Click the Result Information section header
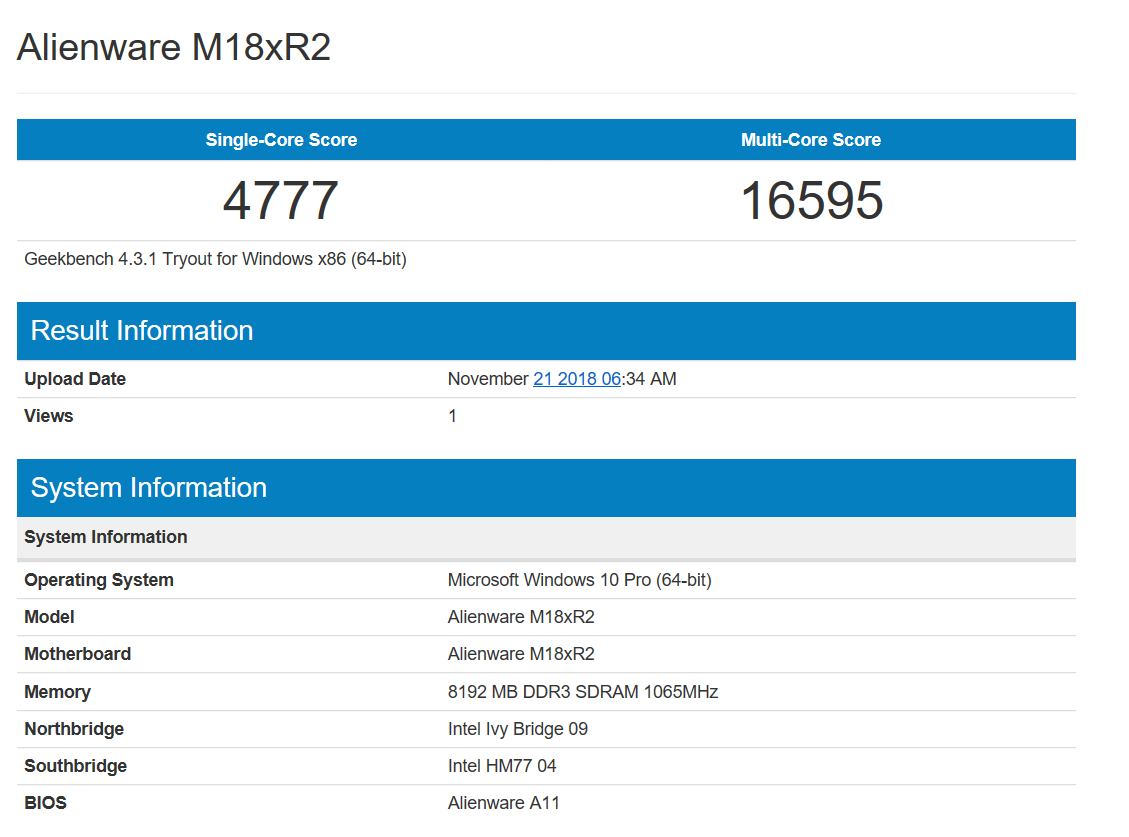 546,331
